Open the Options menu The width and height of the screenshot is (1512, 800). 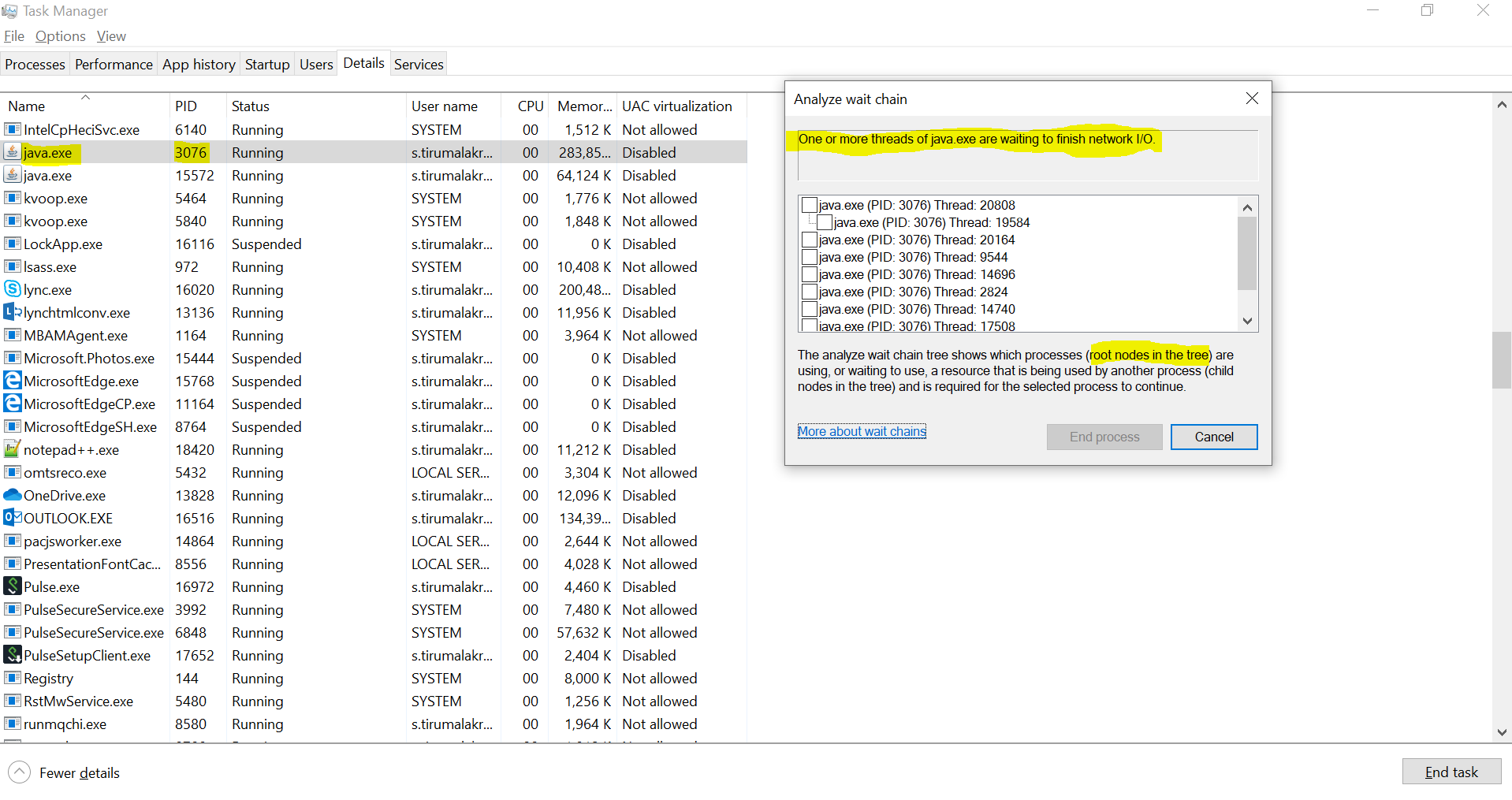pos(61,36)
